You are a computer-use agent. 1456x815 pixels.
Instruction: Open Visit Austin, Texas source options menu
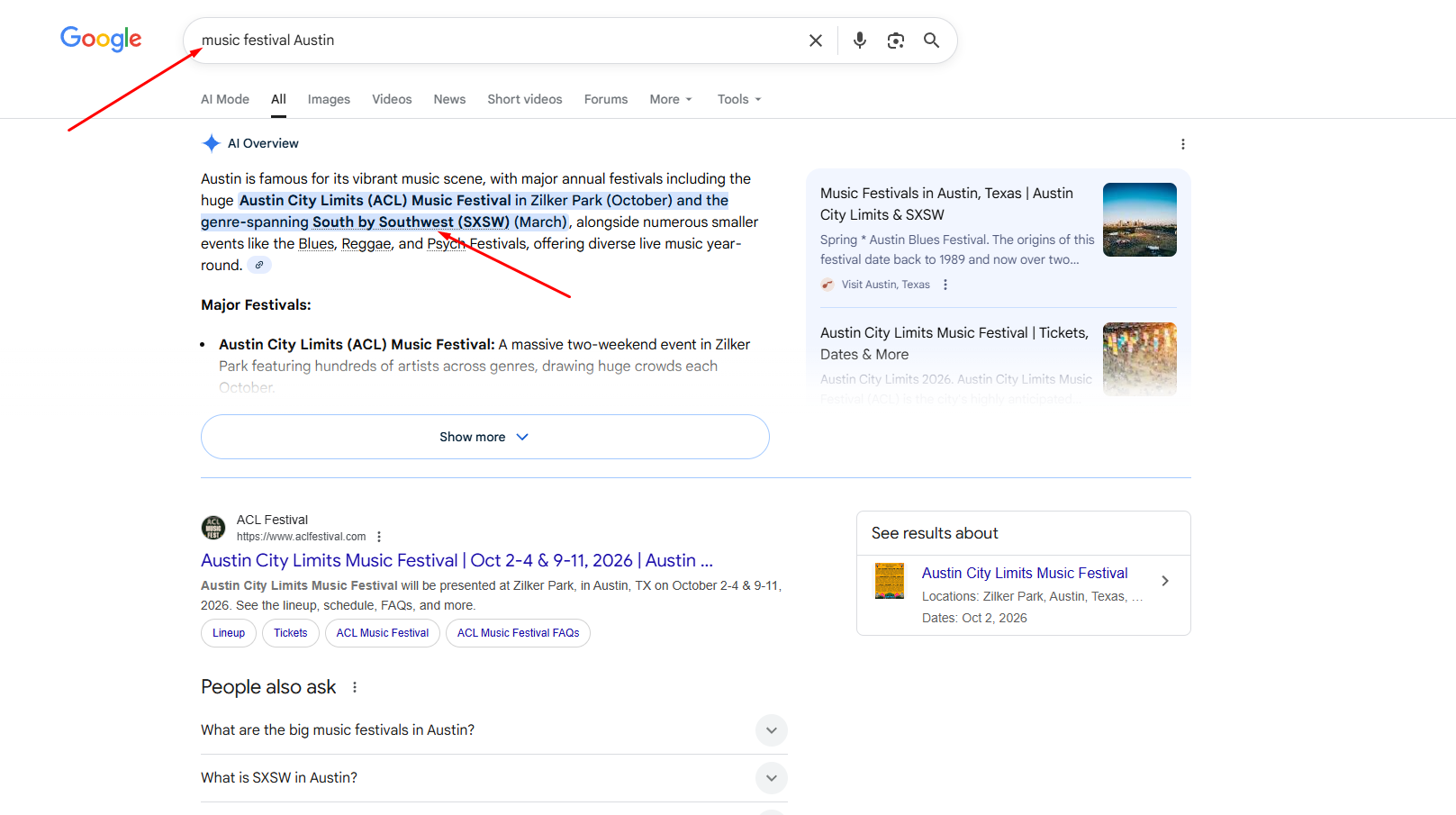945,285
